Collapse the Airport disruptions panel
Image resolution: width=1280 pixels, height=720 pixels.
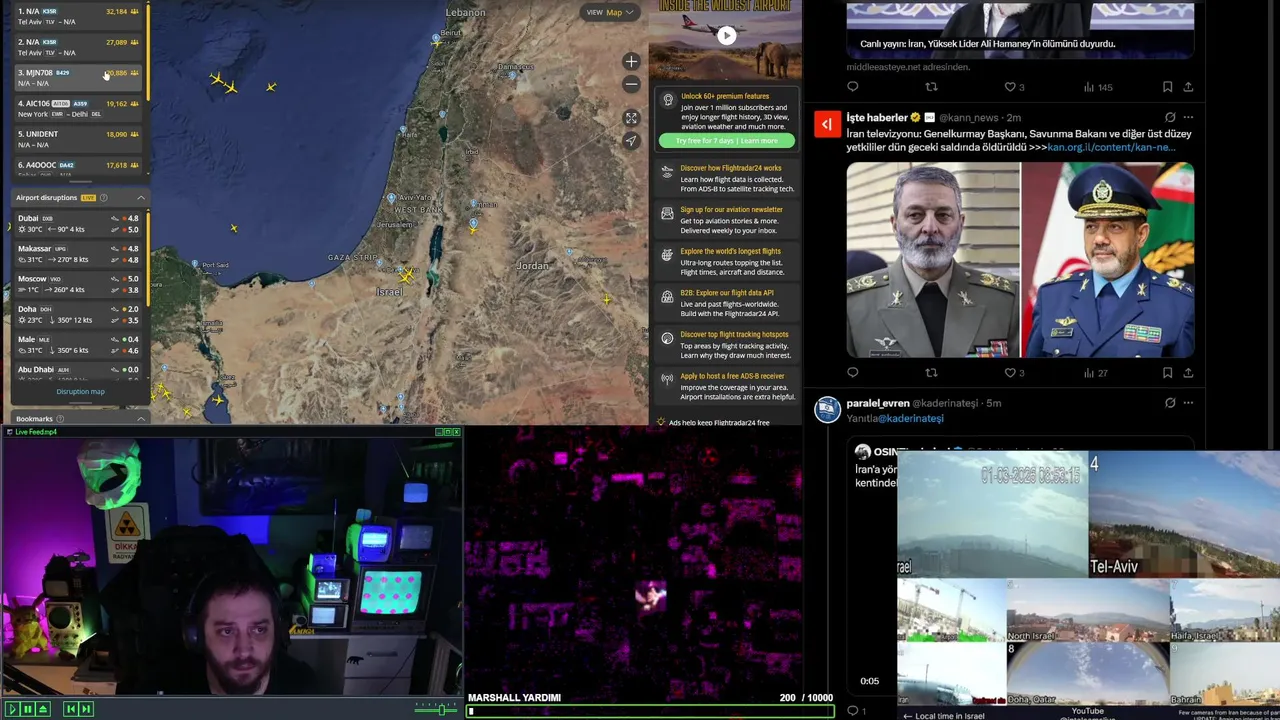click(140, 198)
